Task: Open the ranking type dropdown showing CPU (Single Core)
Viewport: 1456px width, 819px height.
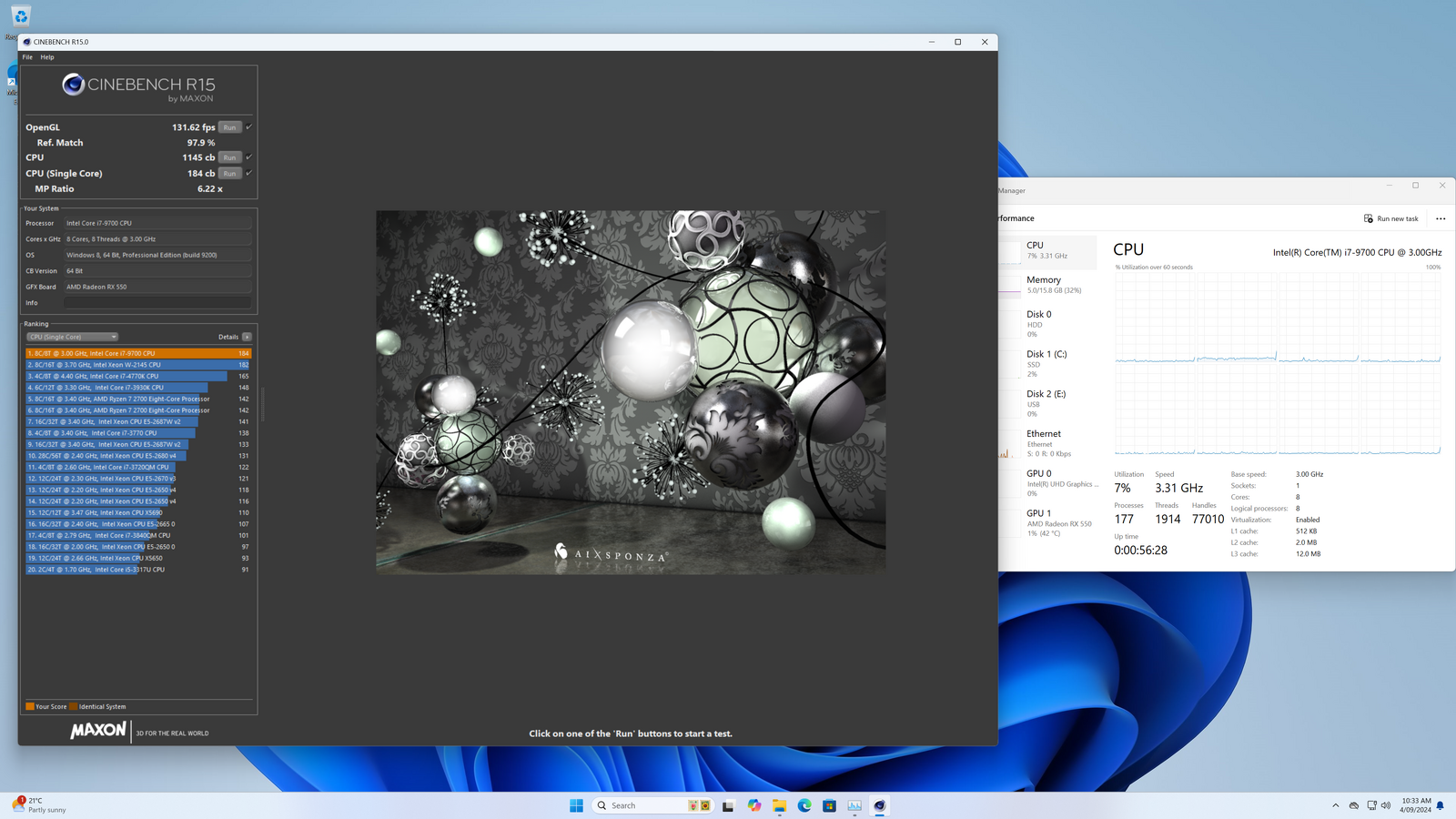Action: coord(72,337)
